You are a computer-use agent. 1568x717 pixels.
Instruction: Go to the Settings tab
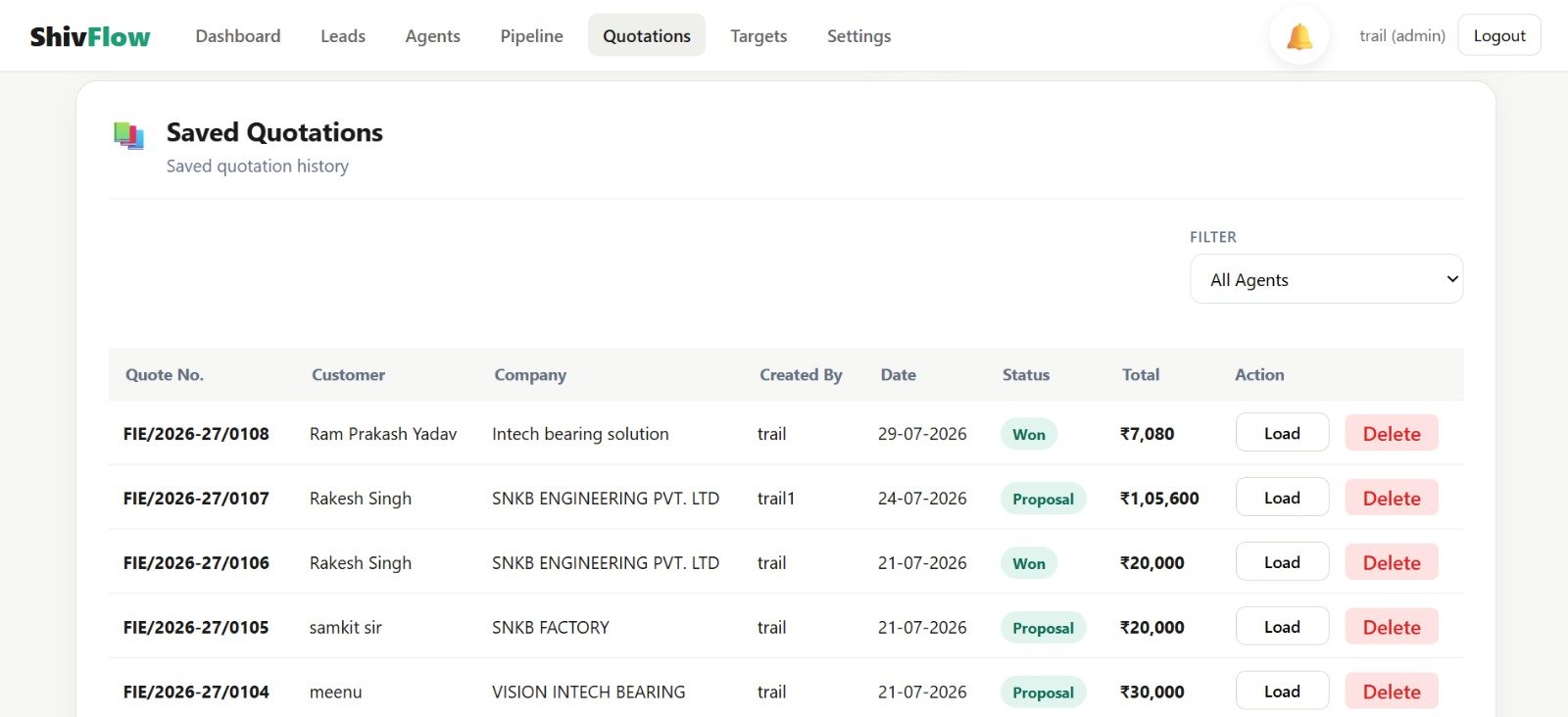(x=858, y=35)
